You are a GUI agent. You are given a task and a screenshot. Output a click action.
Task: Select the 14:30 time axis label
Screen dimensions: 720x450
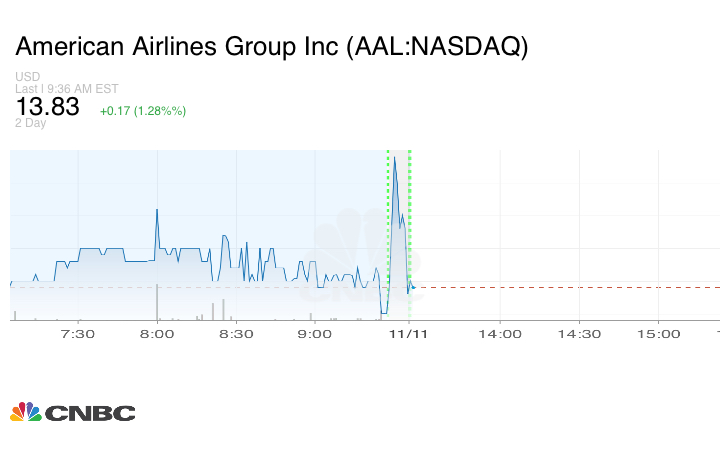click(579, 334)
